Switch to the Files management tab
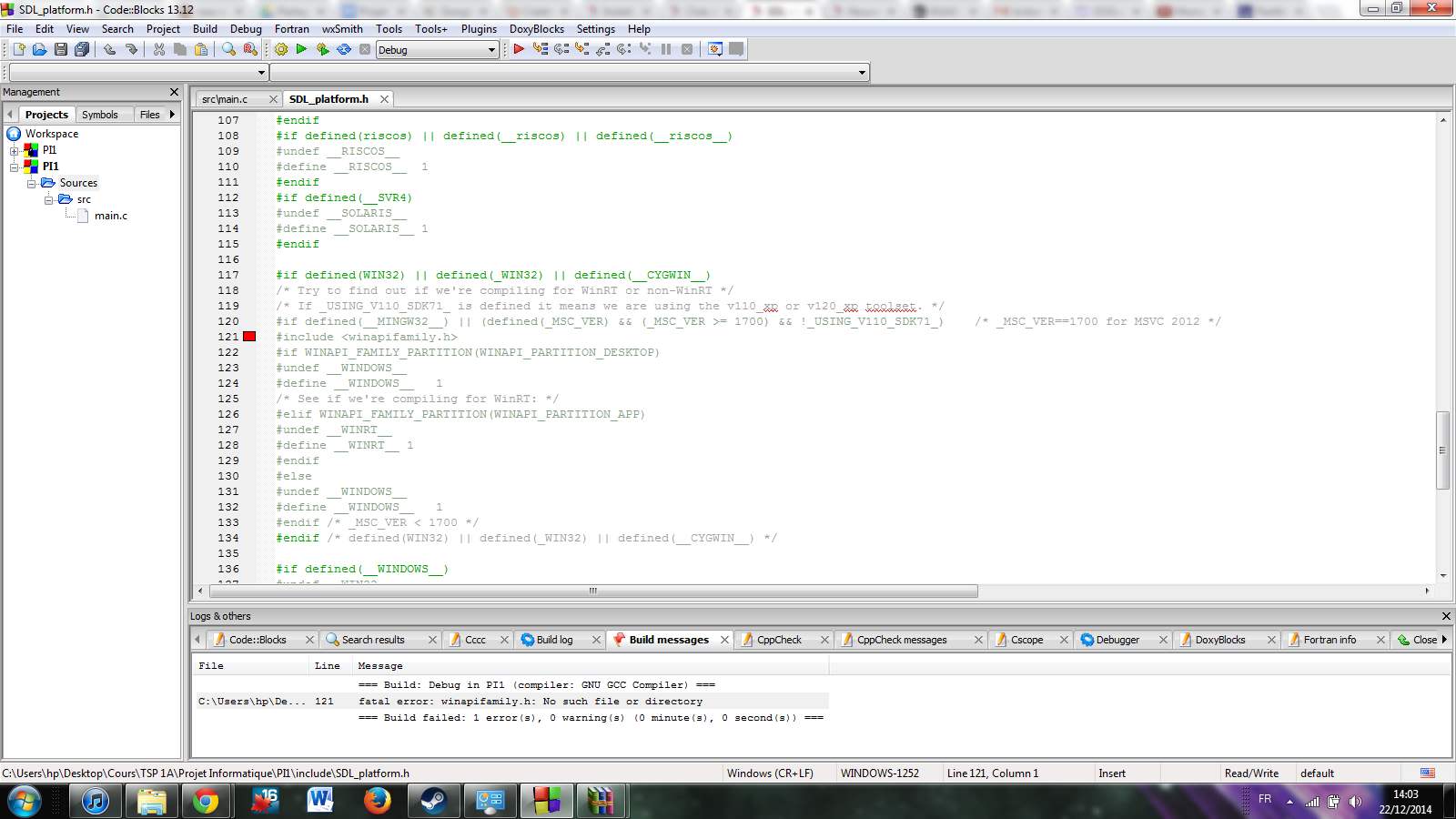 149,115
